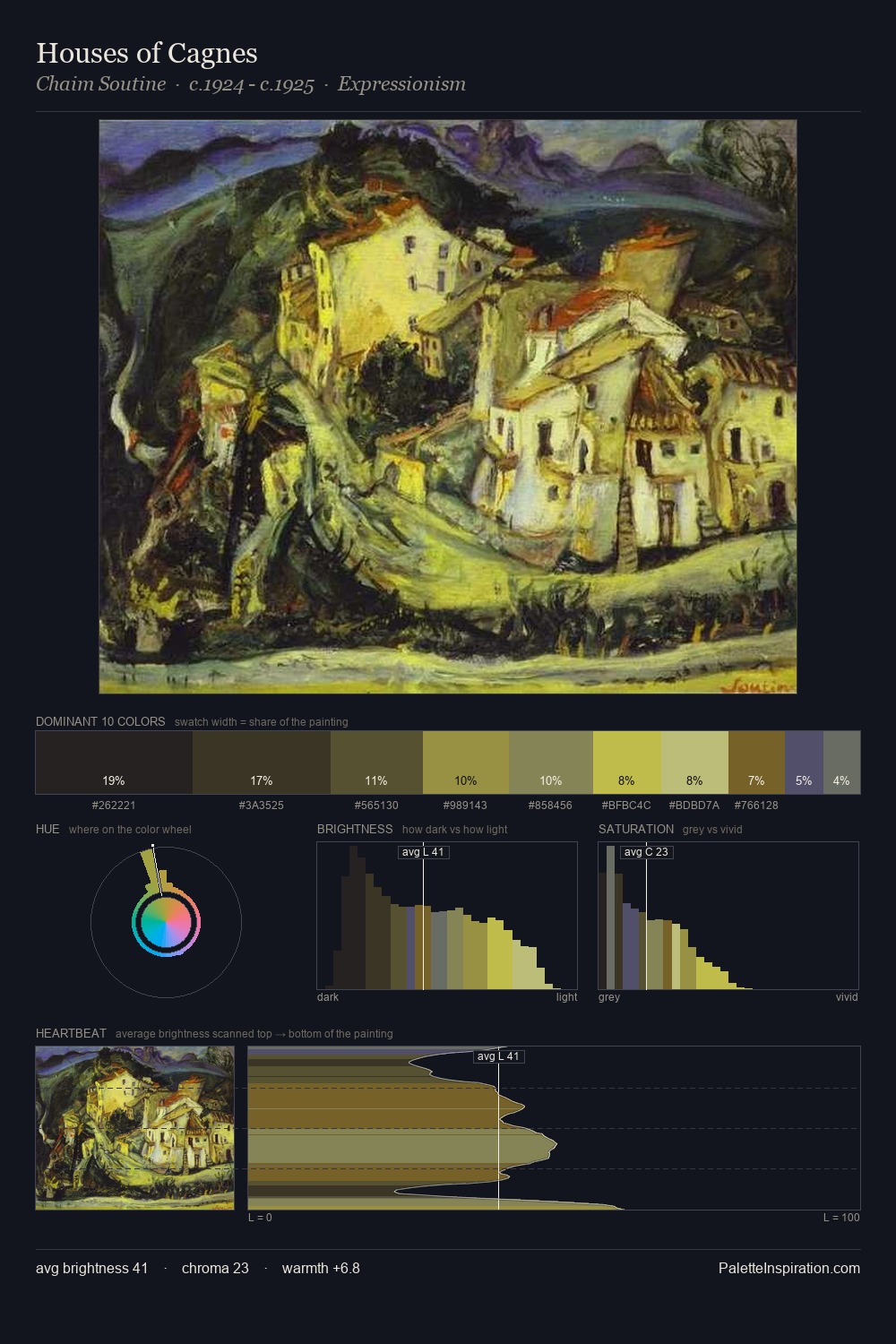
Task: Click hex code '#262221'
Action: point(114,806)
